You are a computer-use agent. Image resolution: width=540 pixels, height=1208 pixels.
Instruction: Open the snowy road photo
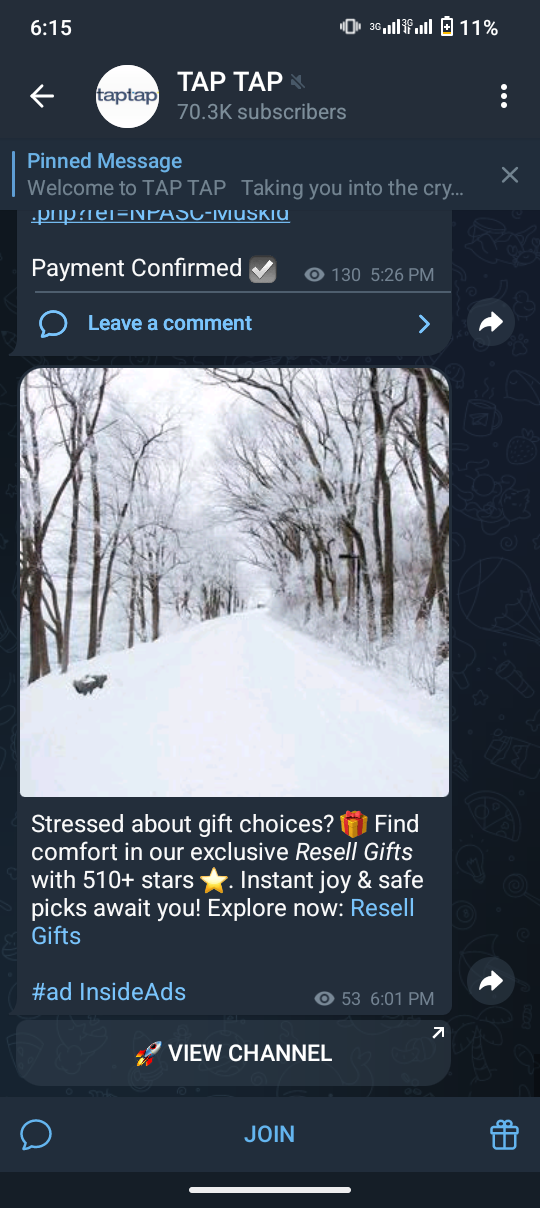pyautogui.click(x=234, y=582)
